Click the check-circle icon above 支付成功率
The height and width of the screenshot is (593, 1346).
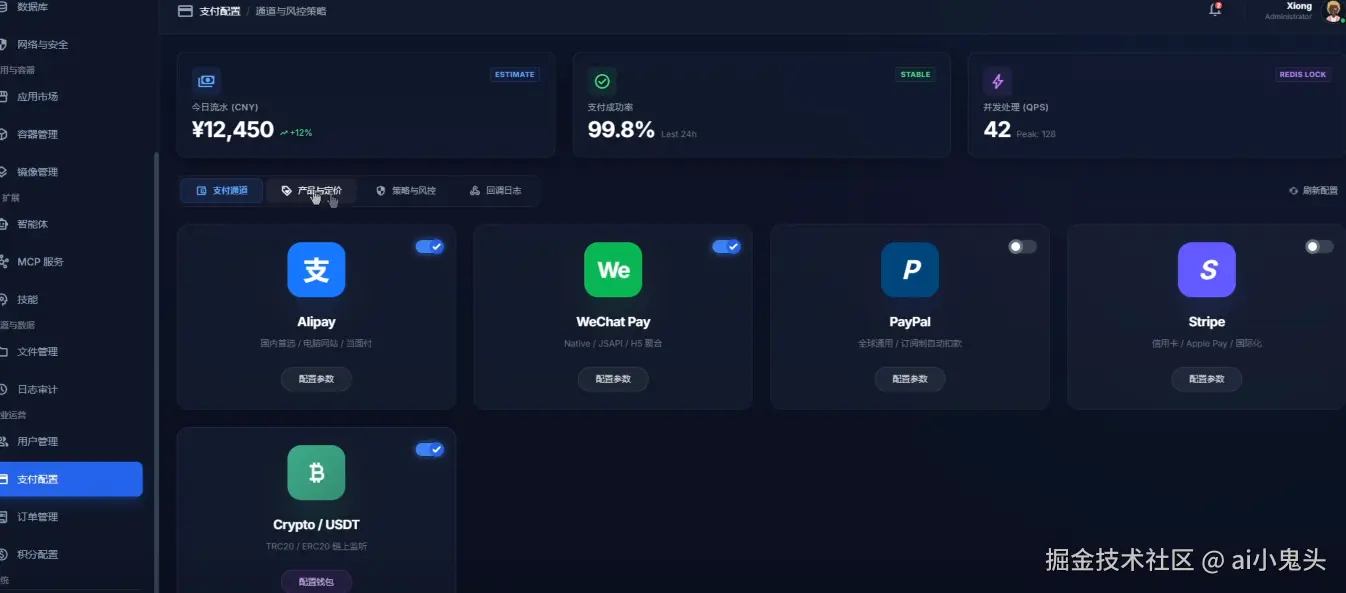click(602, 81)
